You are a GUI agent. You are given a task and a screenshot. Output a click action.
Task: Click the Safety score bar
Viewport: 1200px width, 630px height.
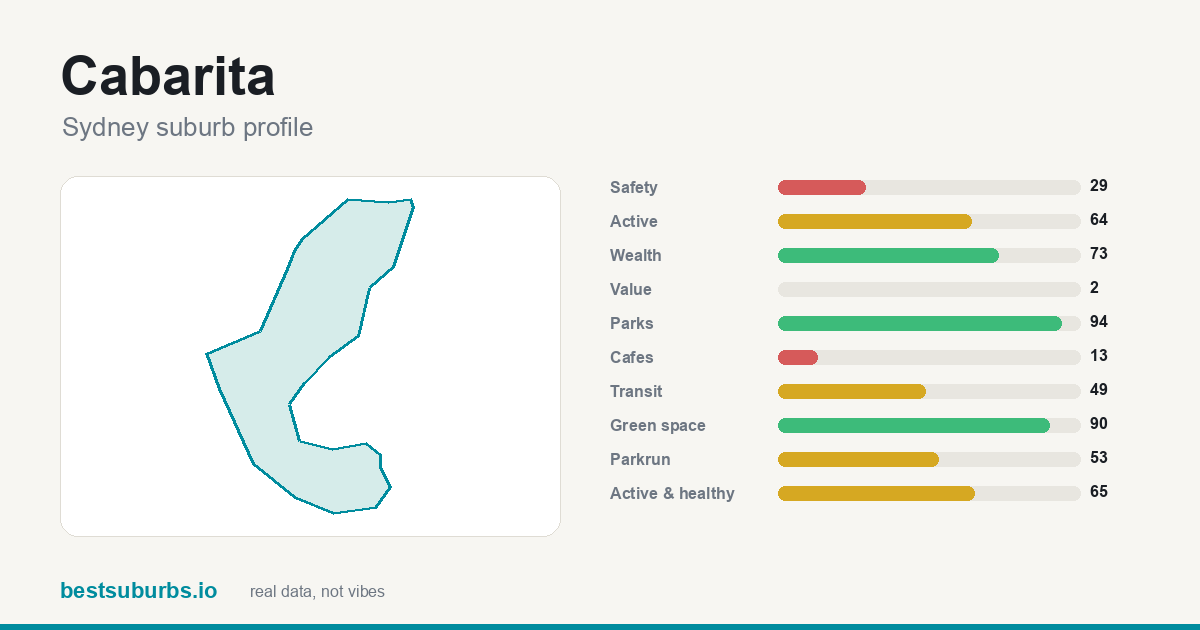[x=929, y=187]
